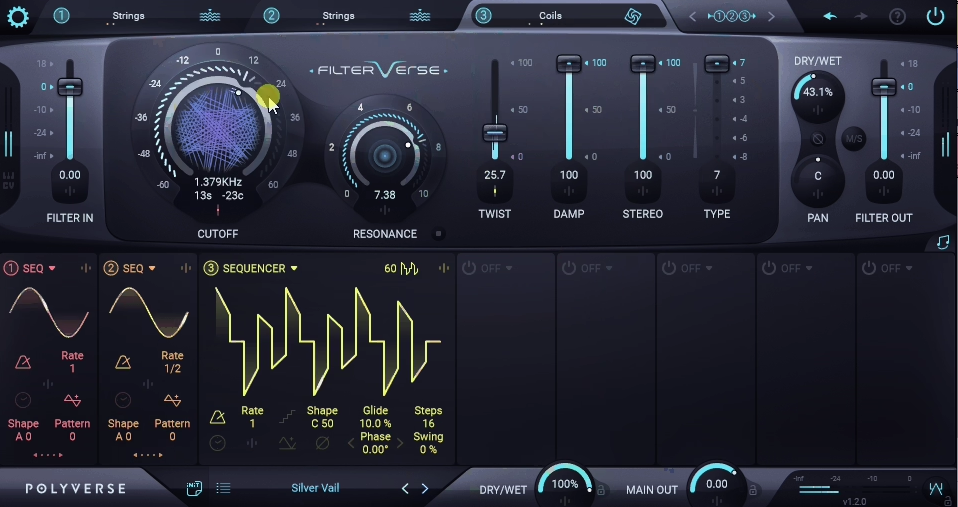Viewport: 958px width, 507px height.
Task: Click the undo arrow icon
Action: point(830,16)
